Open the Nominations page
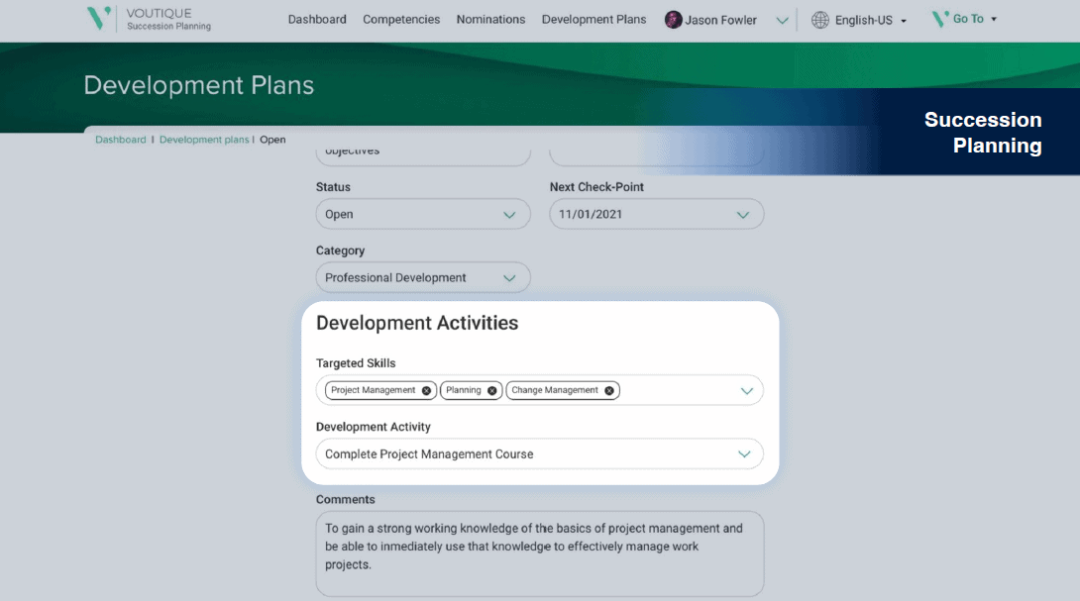 490,19
